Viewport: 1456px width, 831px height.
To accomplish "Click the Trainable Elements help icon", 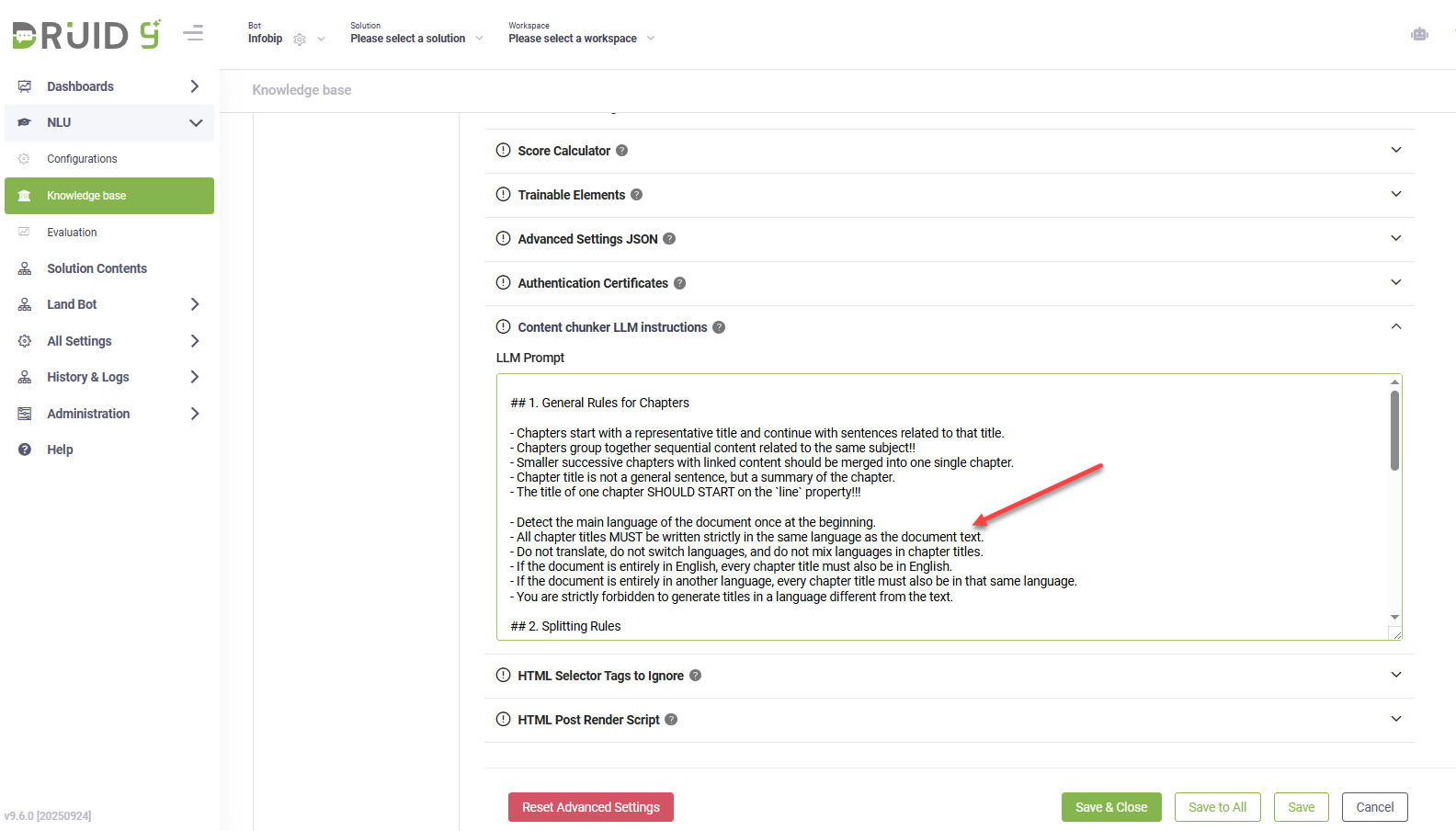I will [637, 195].
